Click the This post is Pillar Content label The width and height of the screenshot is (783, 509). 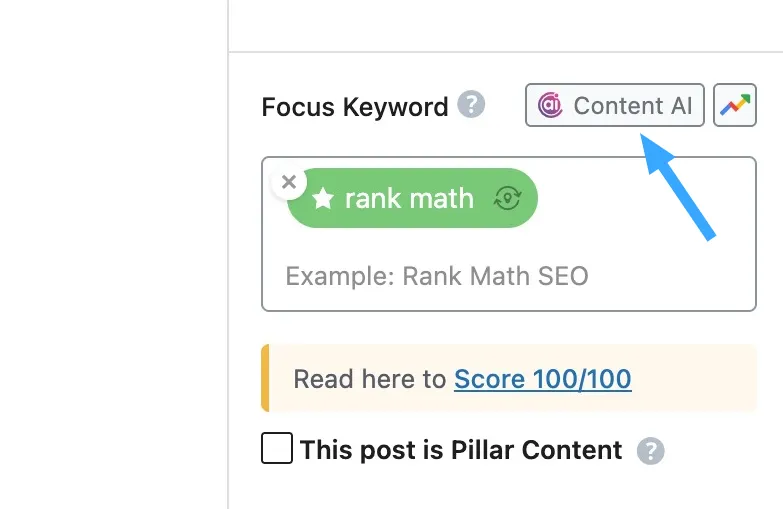coord(460,450)
